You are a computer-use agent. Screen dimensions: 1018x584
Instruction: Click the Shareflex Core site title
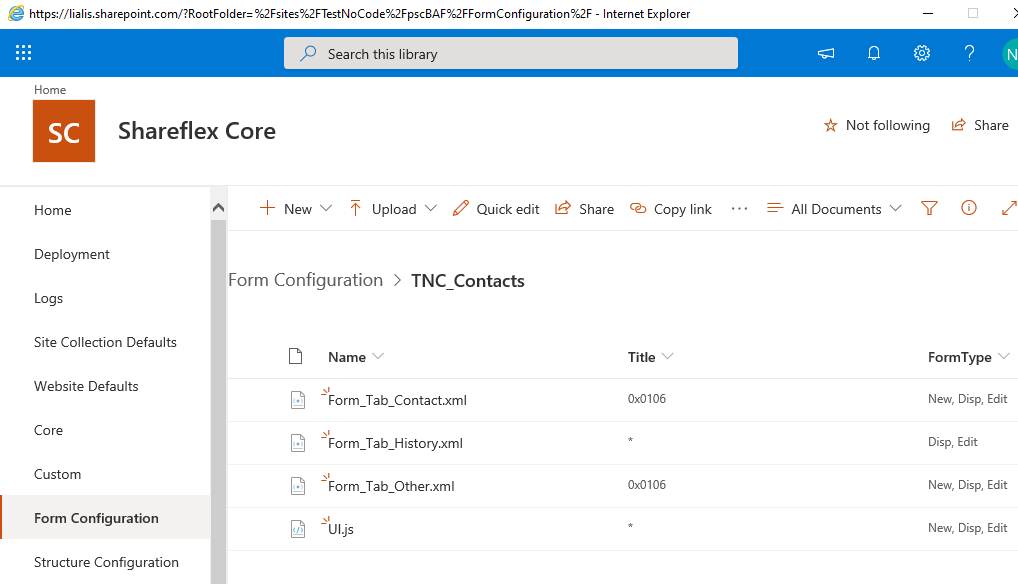[197, 131]
